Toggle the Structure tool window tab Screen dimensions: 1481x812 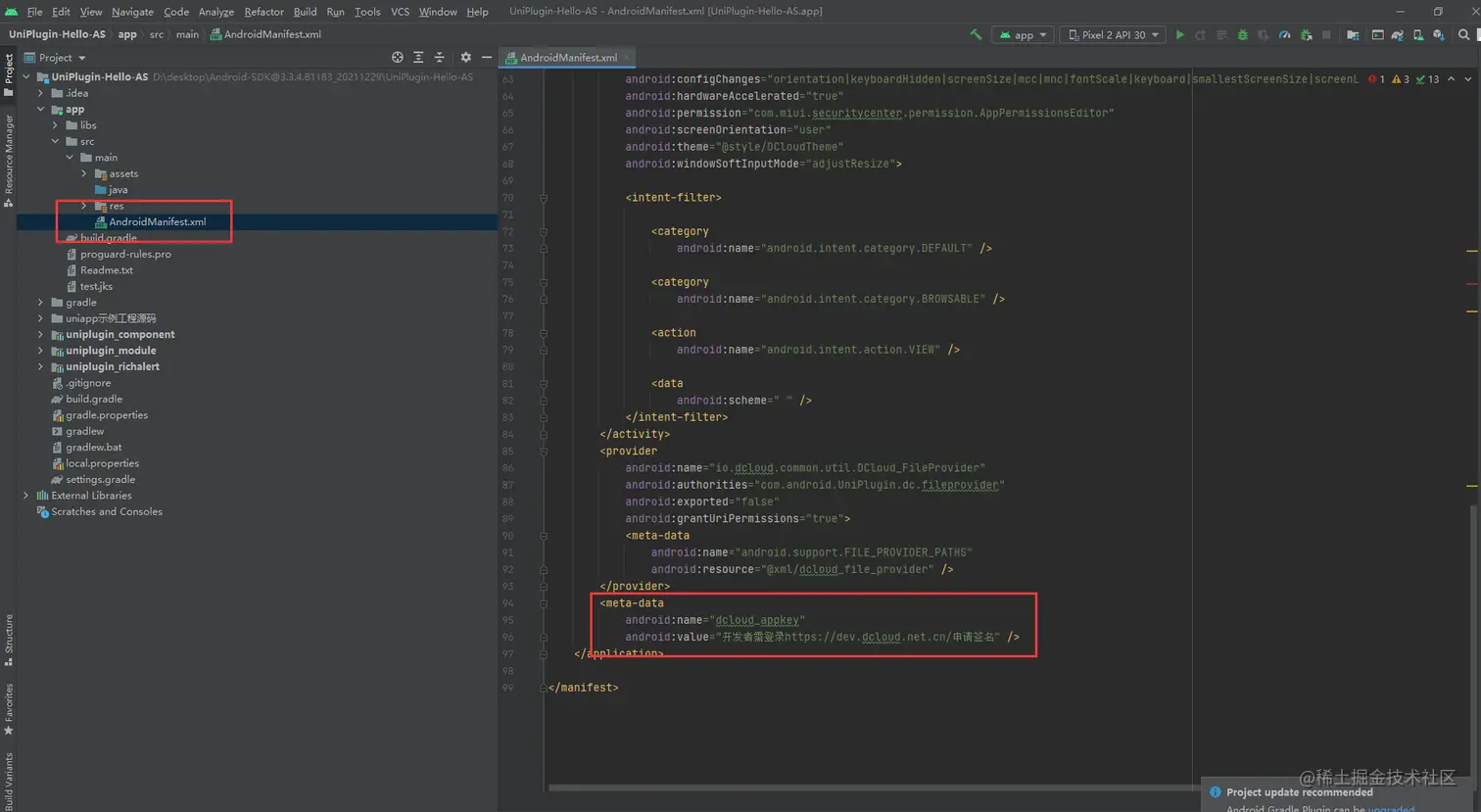click(9, 640)
